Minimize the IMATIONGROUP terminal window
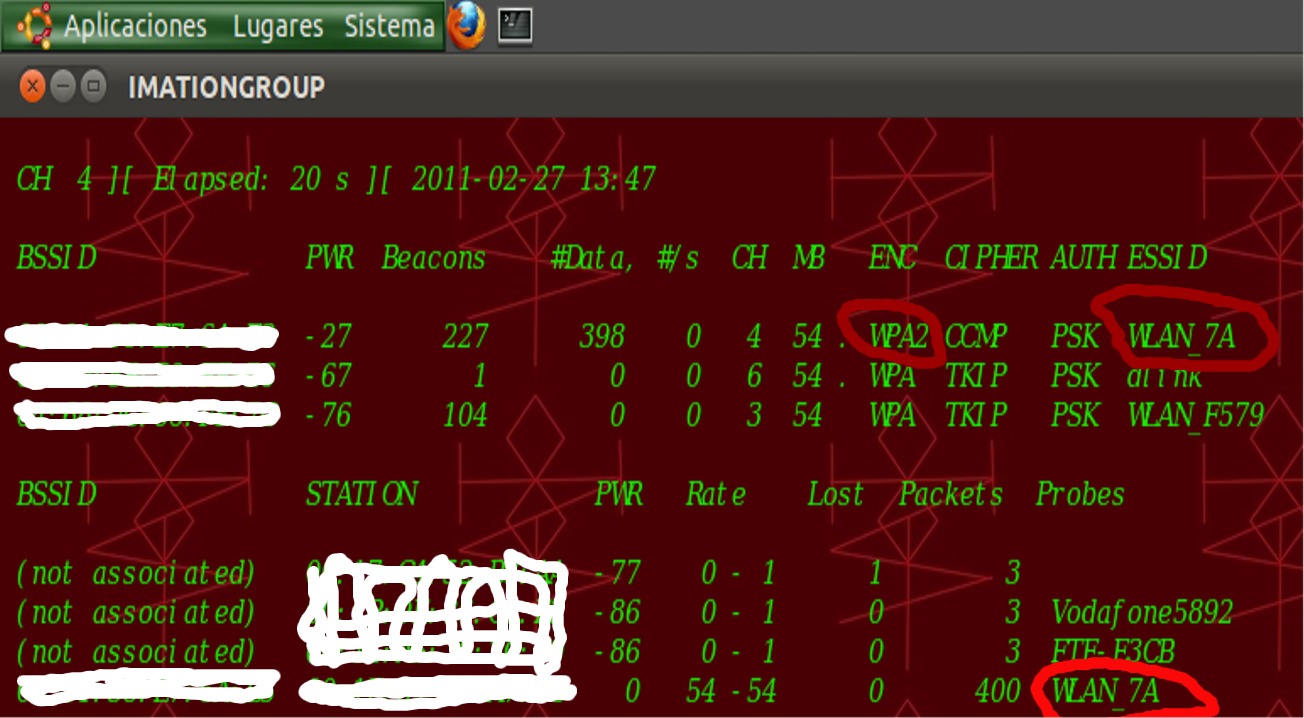This screenshot has height=718, width=1304. [63, 86]
